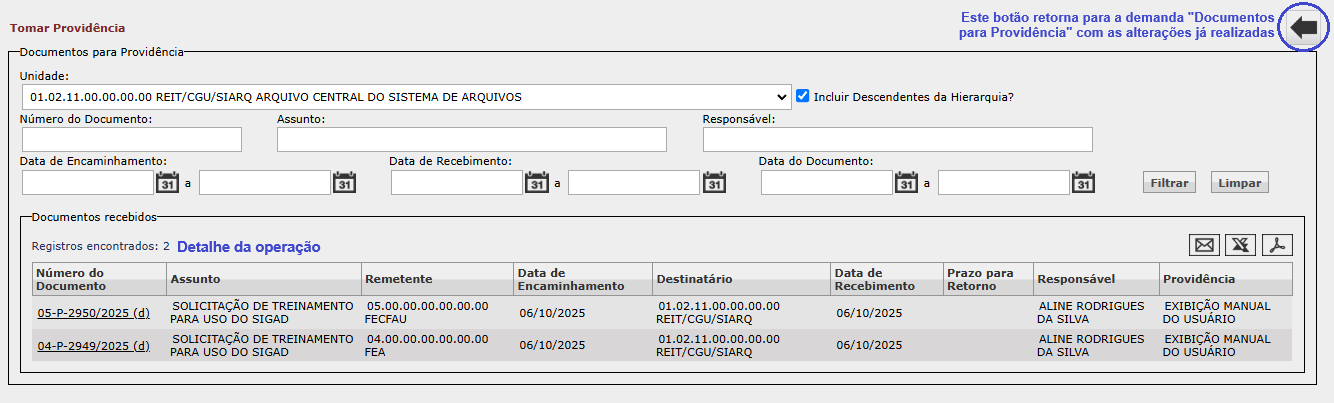
Task: Open calendar for Data de Encaminhamento end
Action: pos(344,183)
